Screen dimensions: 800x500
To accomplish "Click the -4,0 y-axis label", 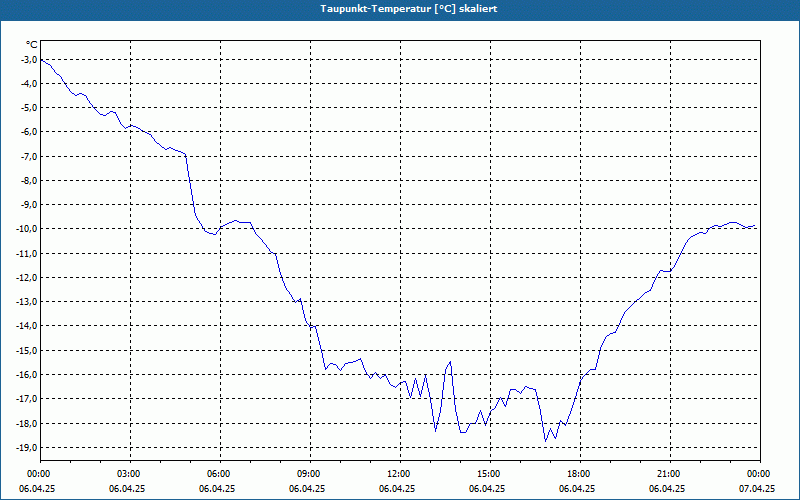I will tap(29, 84).
